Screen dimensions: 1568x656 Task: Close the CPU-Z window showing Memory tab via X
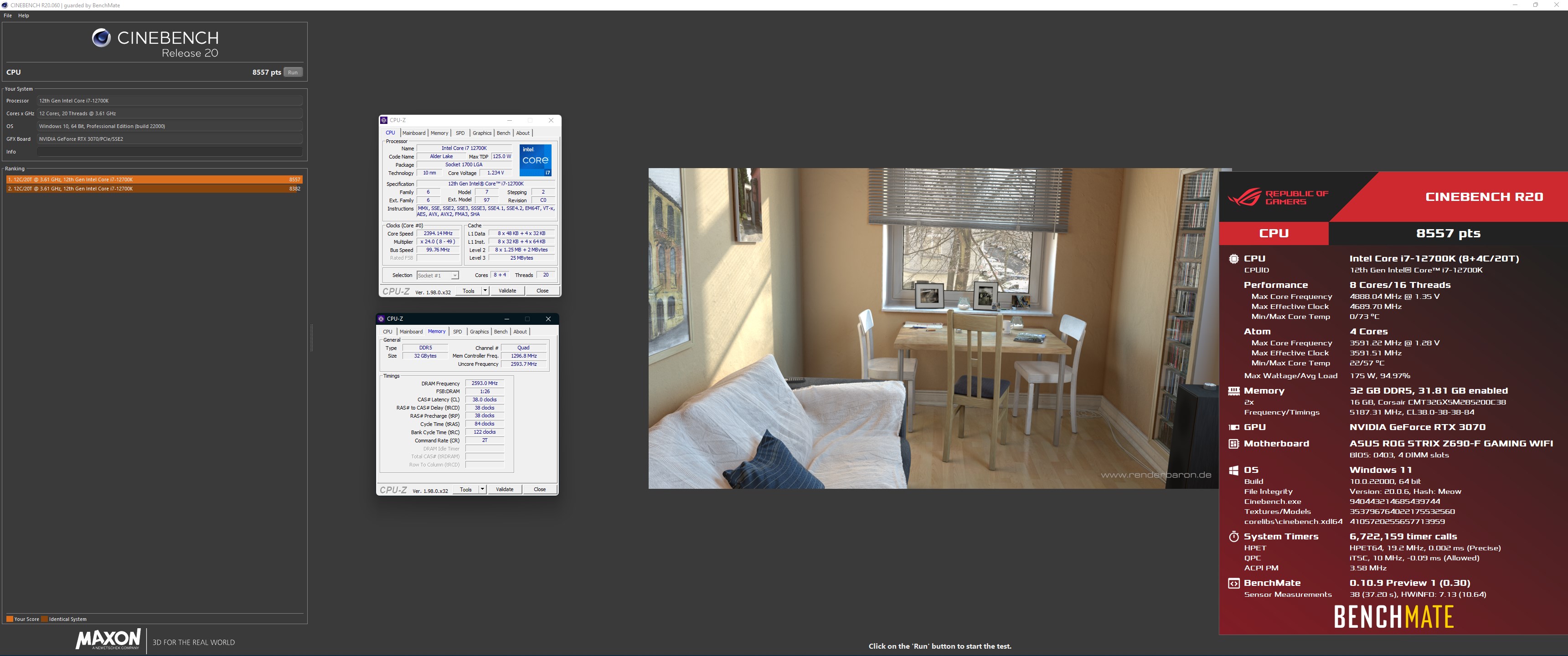tap(548, 319)
